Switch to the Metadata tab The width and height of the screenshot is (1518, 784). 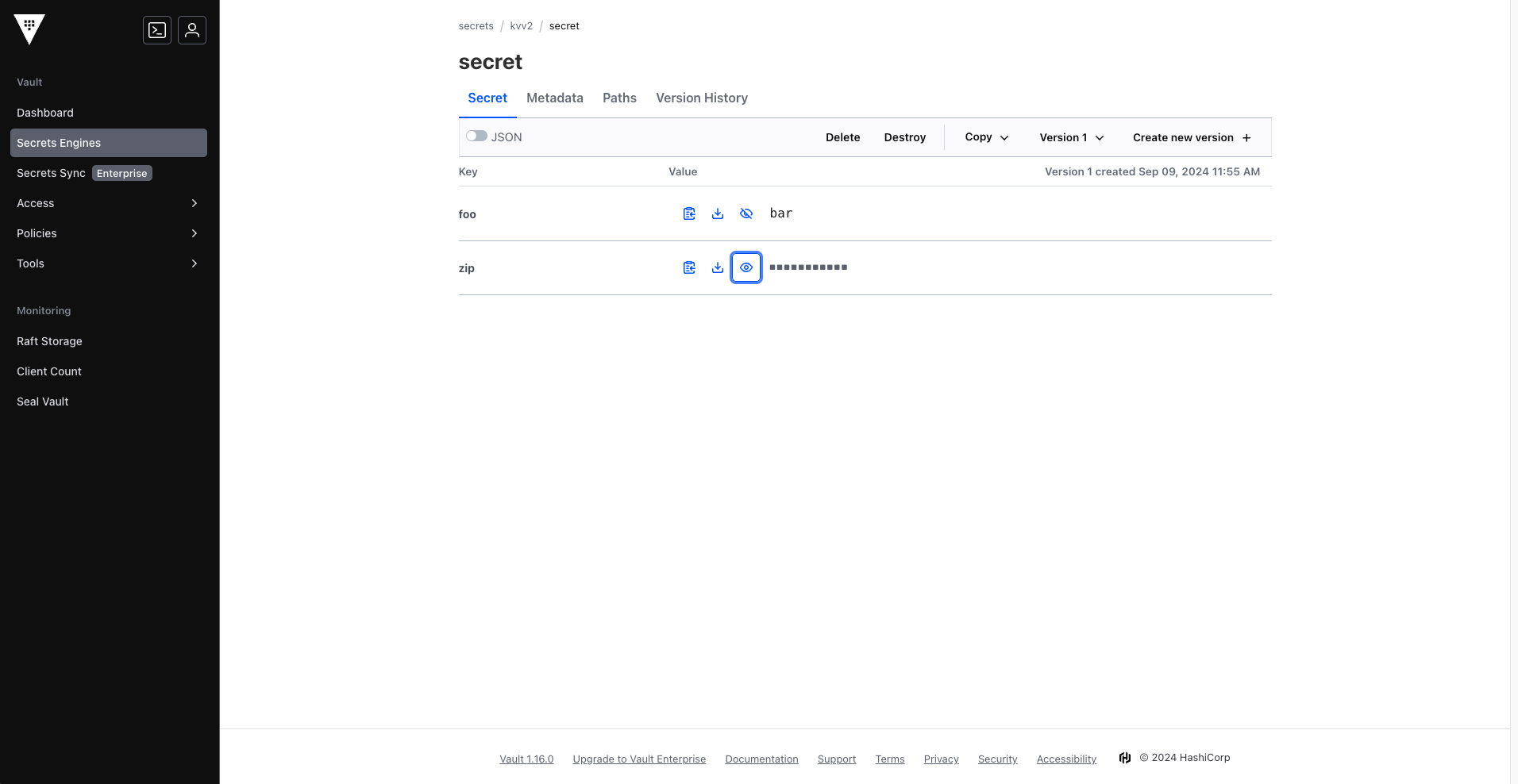click(555, 98)
